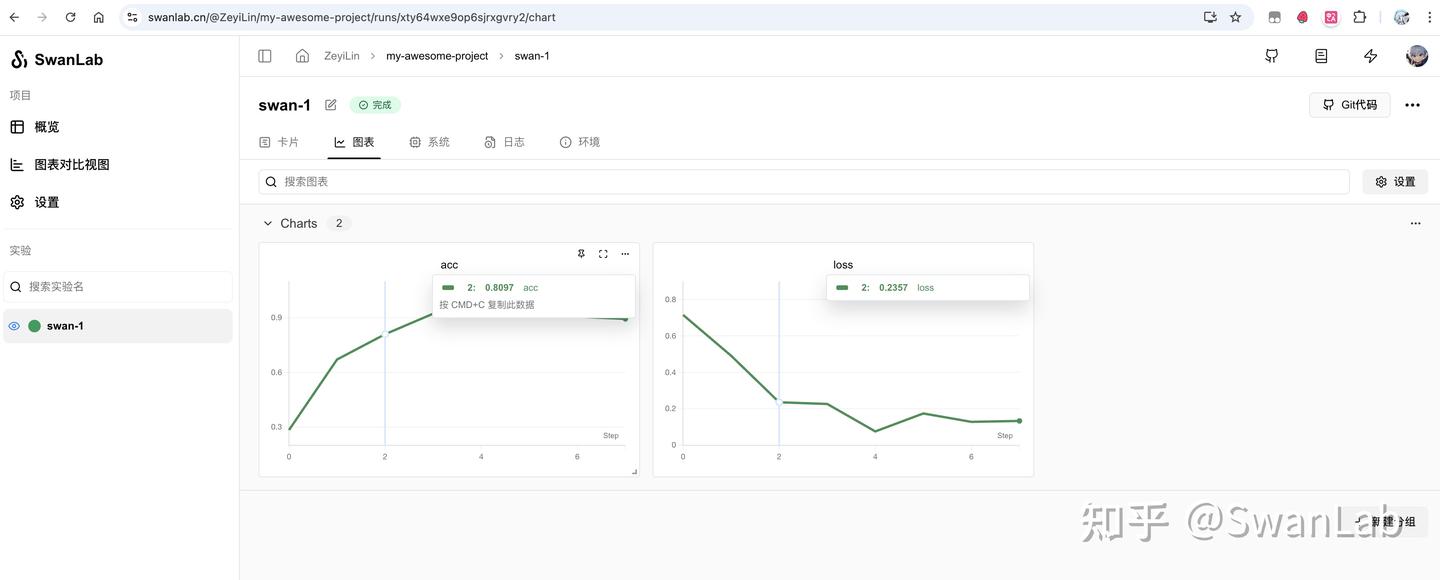Open the Git代码 button

coord(1349,105)
